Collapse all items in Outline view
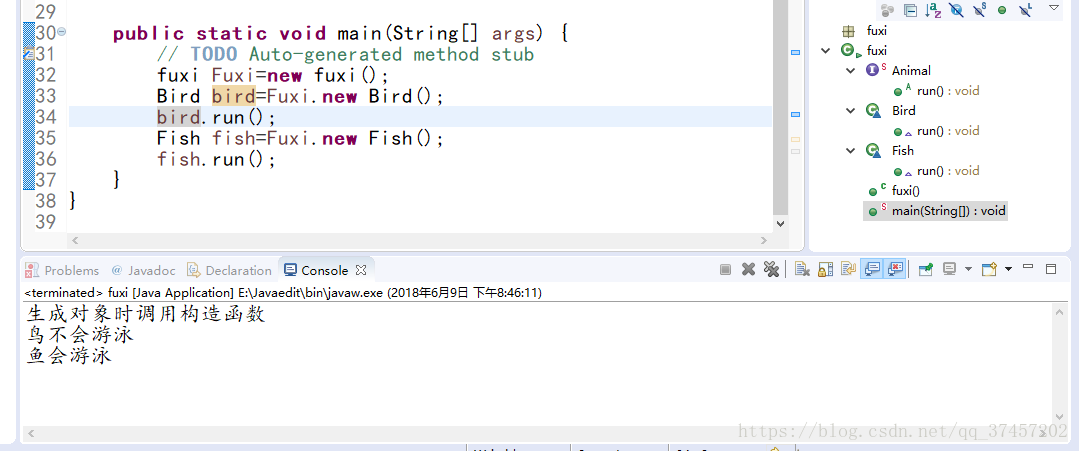This screenshot has height=451, width=1079. coord(910,10)
